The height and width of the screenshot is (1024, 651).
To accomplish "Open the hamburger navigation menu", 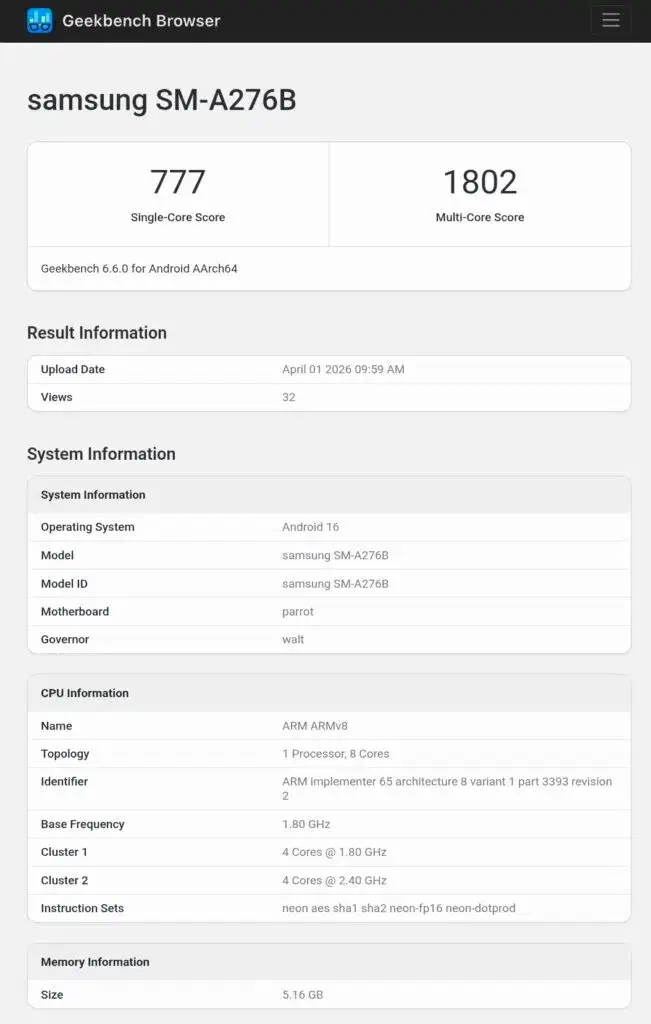I will click(611, 19).
